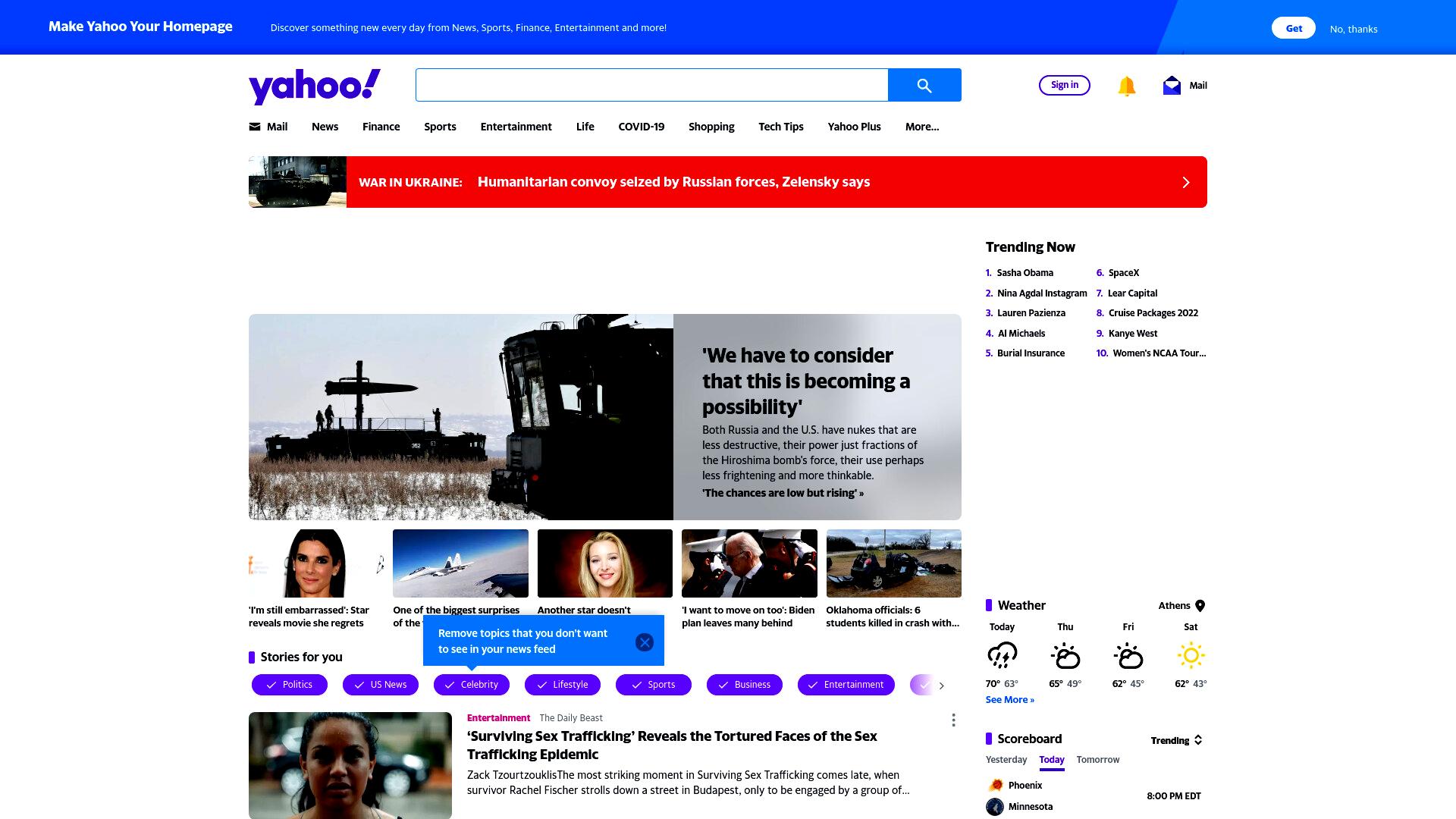This screenshot has height=819, width=1456.
Task: Open the Scoreboard Trending dropdown
Action: point(1176,740)
